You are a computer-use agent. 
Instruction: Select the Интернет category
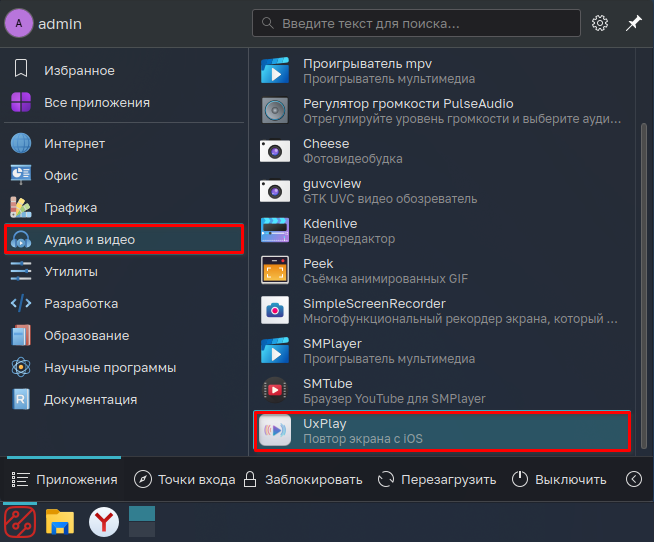click(74, 143)
